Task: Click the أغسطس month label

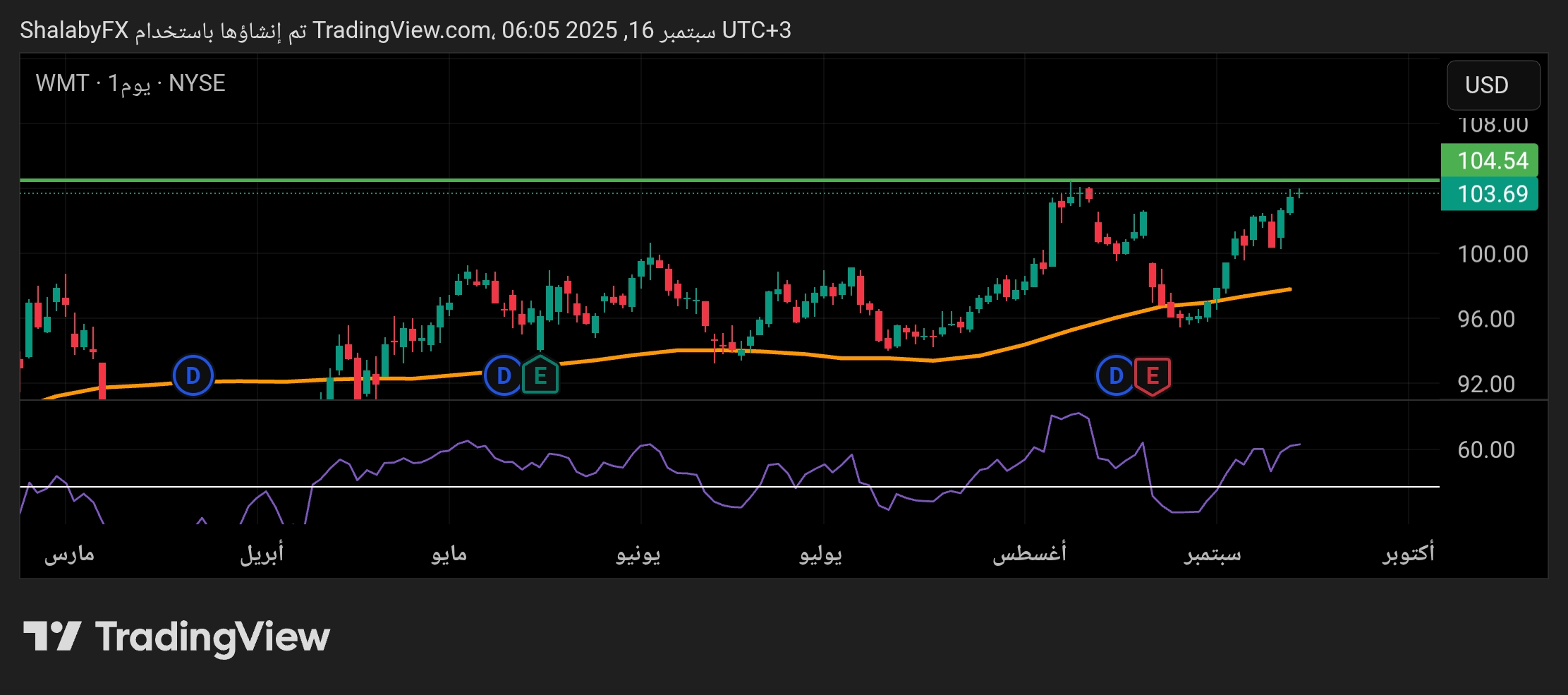Action: 1030,552
